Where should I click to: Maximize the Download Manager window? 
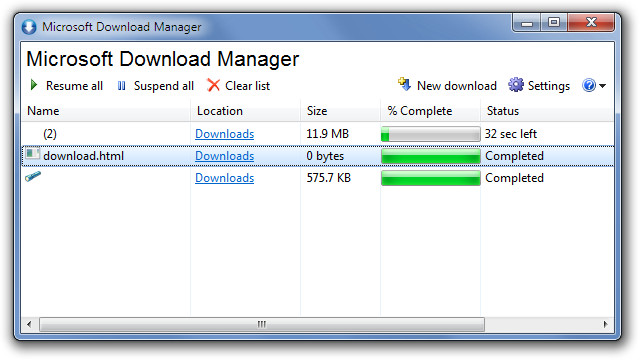(554, 23)
